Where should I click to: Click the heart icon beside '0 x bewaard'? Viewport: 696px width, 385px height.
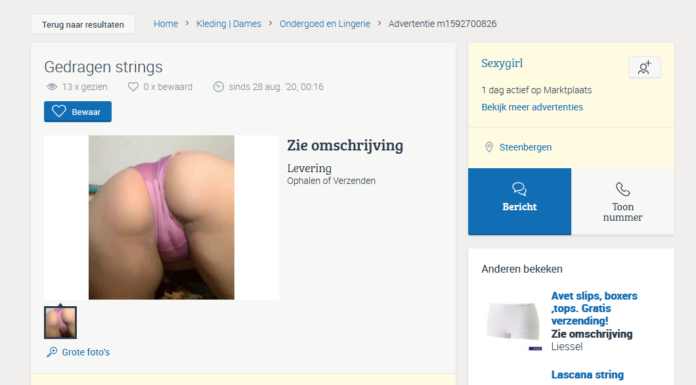click(133, 87)
